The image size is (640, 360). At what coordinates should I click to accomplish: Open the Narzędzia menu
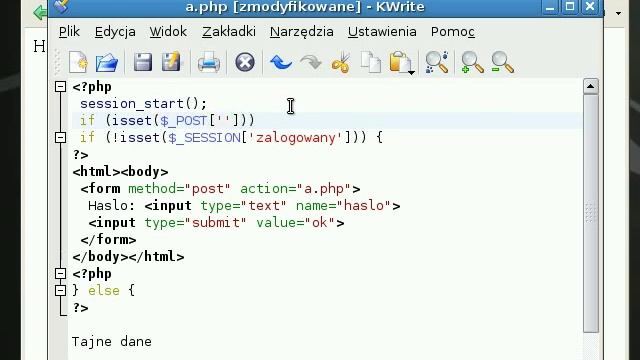coord(302,31)
